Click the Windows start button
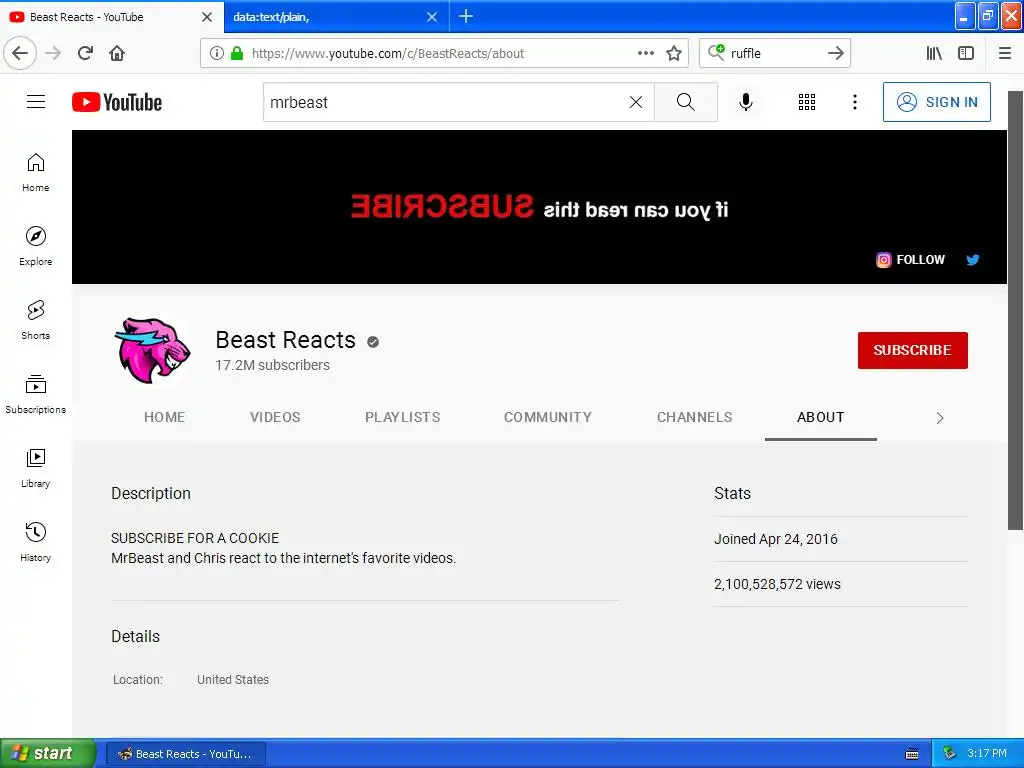 click(48, 753)
